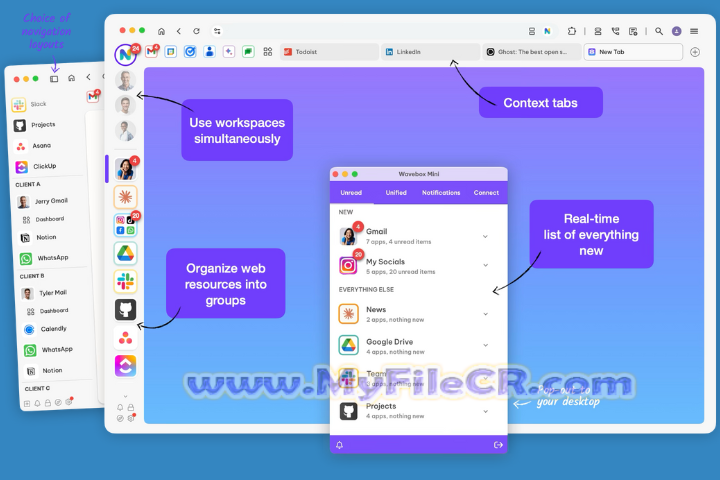Open the hamburger menu in toolbar
Image resolution: width=720 pixels, height=480 pixels.
click(694, 31)
